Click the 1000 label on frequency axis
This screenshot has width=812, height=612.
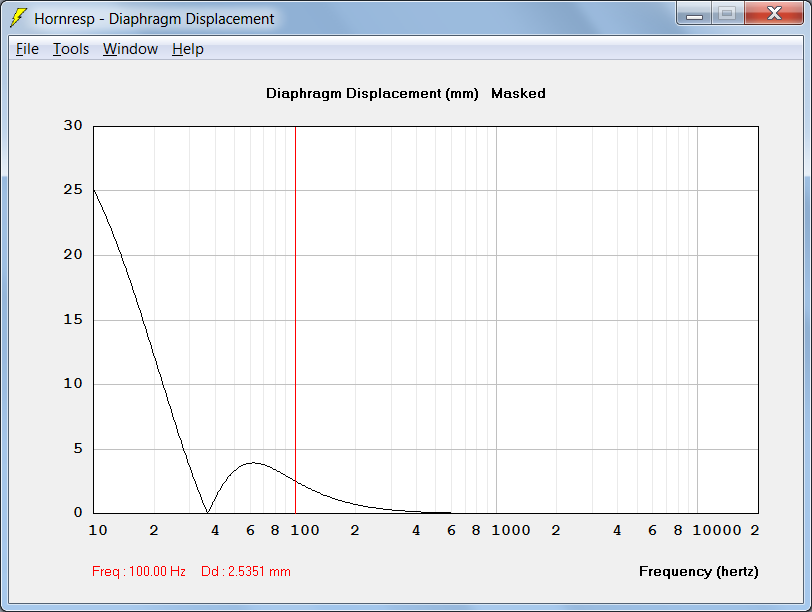(x=511, y=530)
